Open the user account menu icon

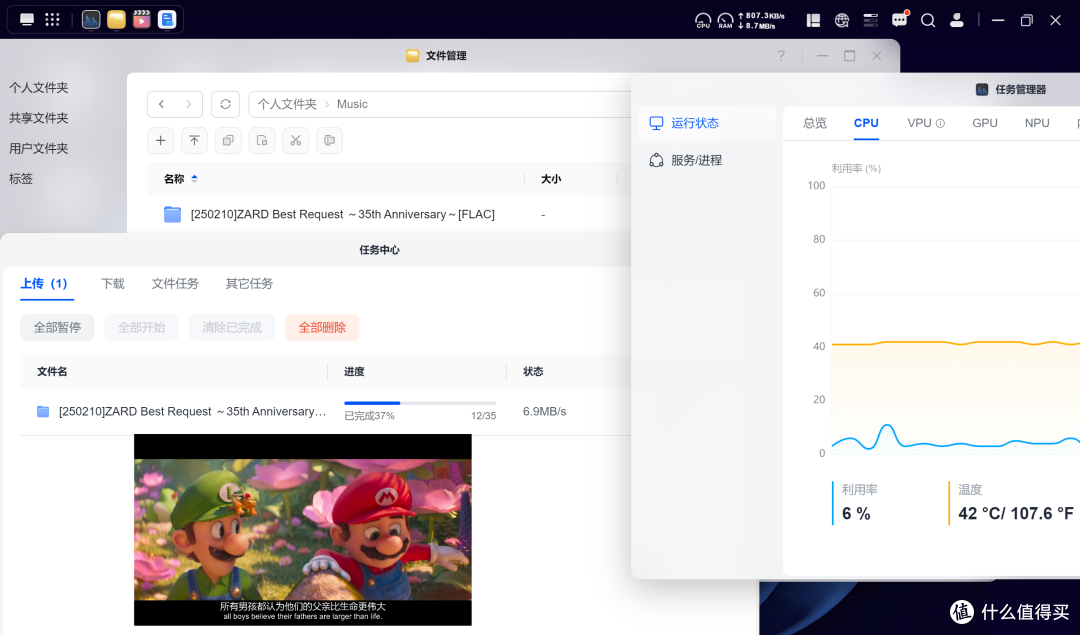(957, 21)
